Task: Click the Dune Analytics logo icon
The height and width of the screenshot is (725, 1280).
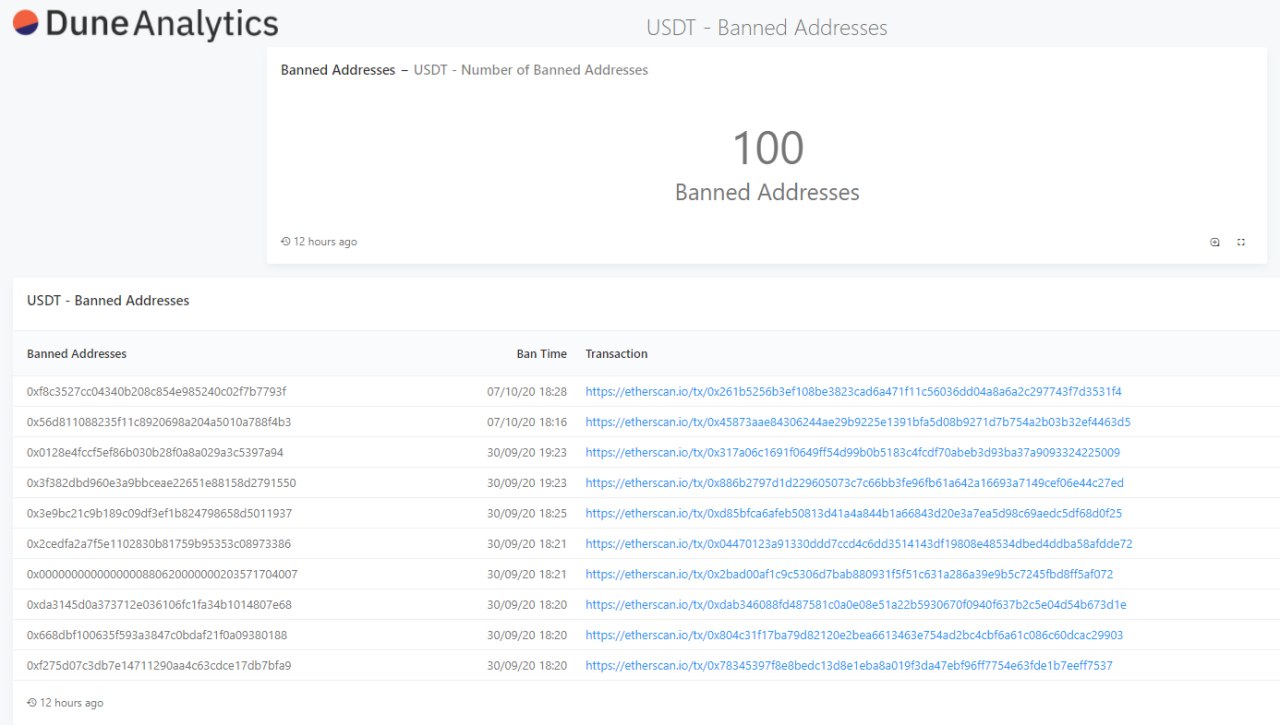Action: pyautogui.click(x=25, y=23)
